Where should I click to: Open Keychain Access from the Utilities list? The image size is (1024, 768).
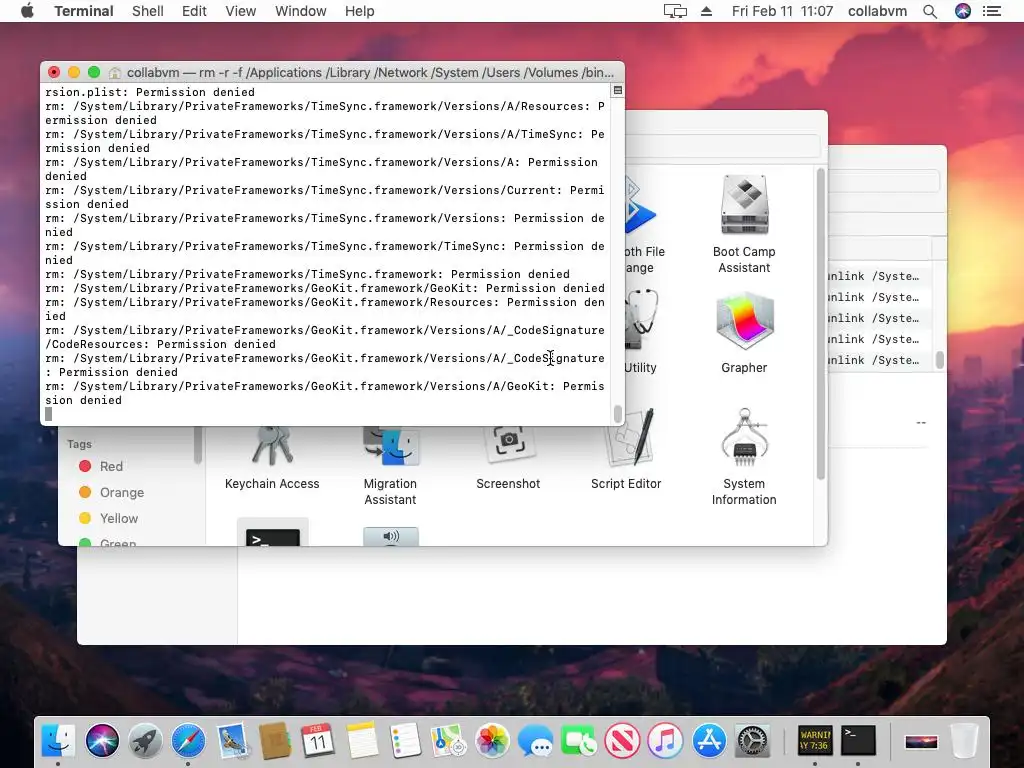click(x=272, y=447)
